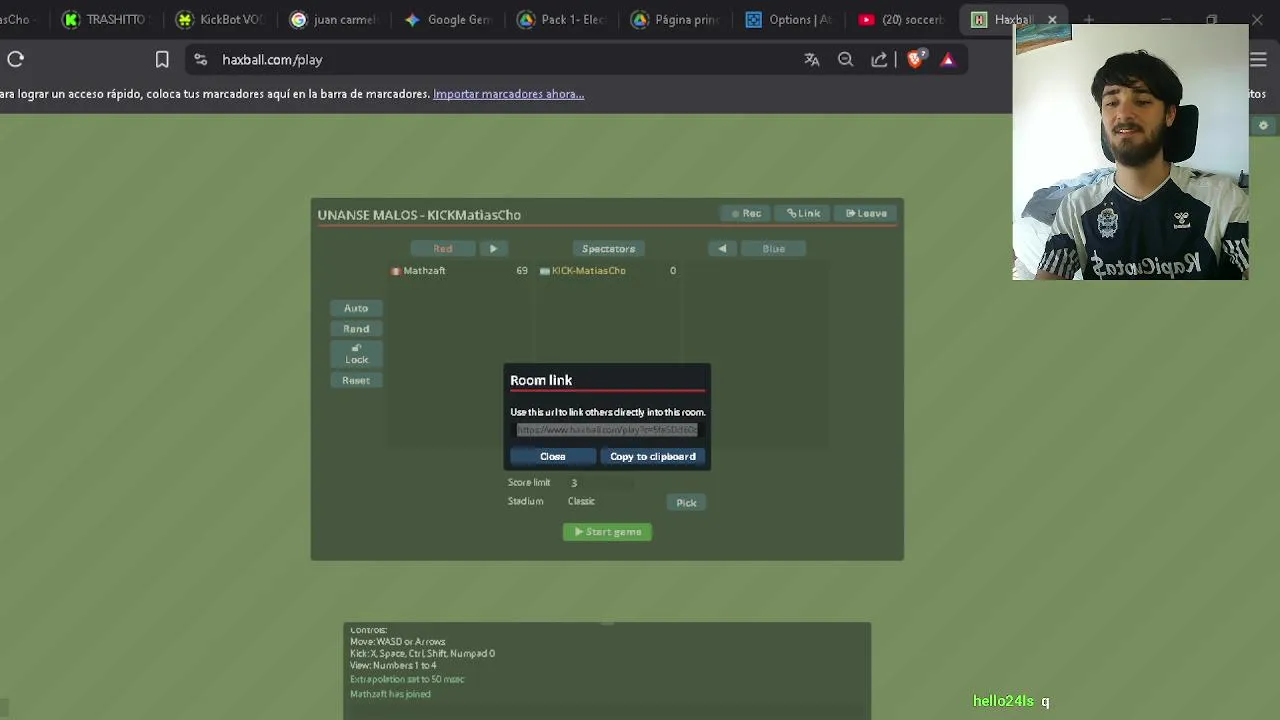Switch to the TRASHITTO tab
The height and width of the screenshot is (720, 1280).
[x=105, y=19]
